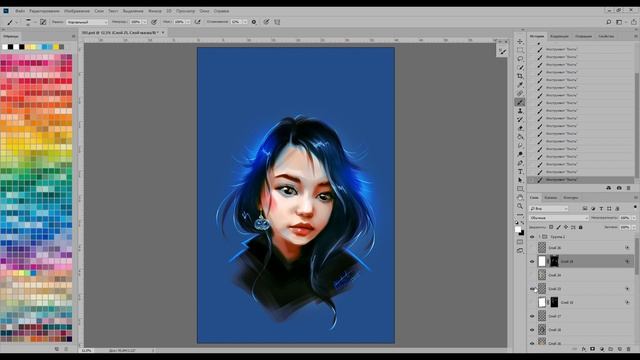Toggle lock all padlock icon
640x360 pixels.
(580, 227)
